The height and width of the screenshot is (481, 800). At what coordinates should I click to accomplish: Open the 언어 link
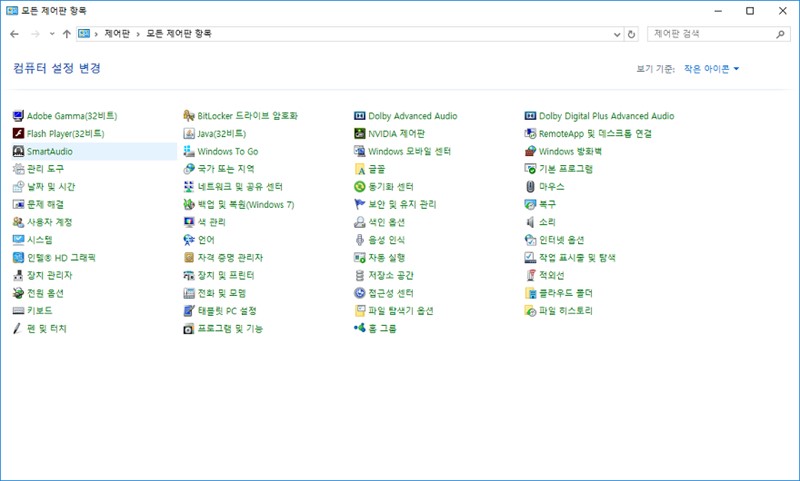[206, 240]
